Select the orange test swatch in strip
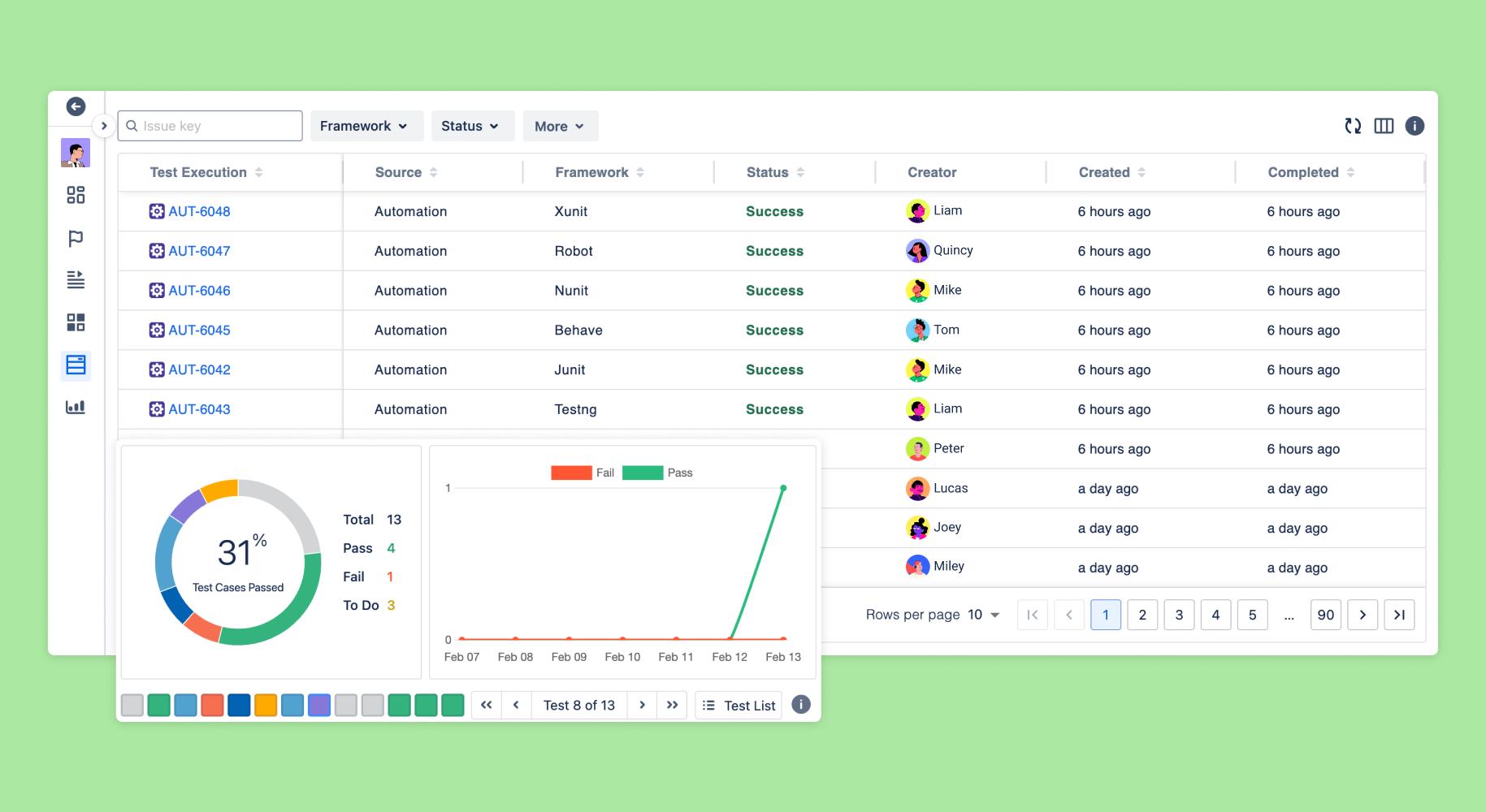This screenshot has width=1486, height=812. click(x=266, y=705)
